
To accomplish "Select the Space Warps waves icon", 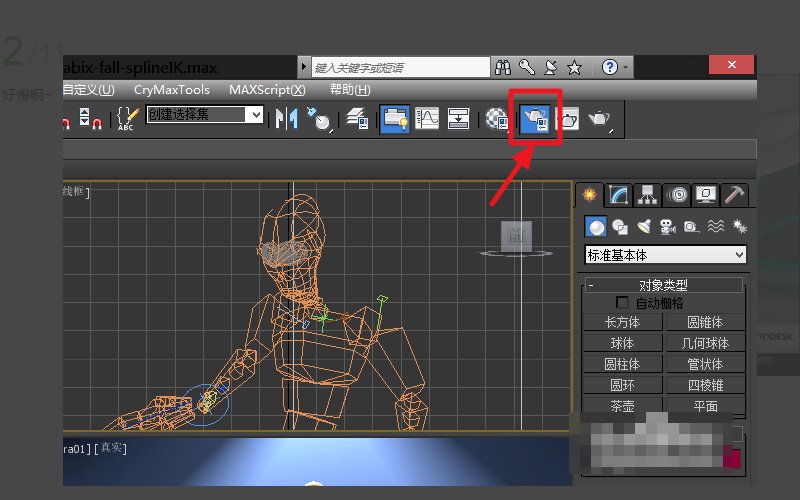I will point(716,227).
